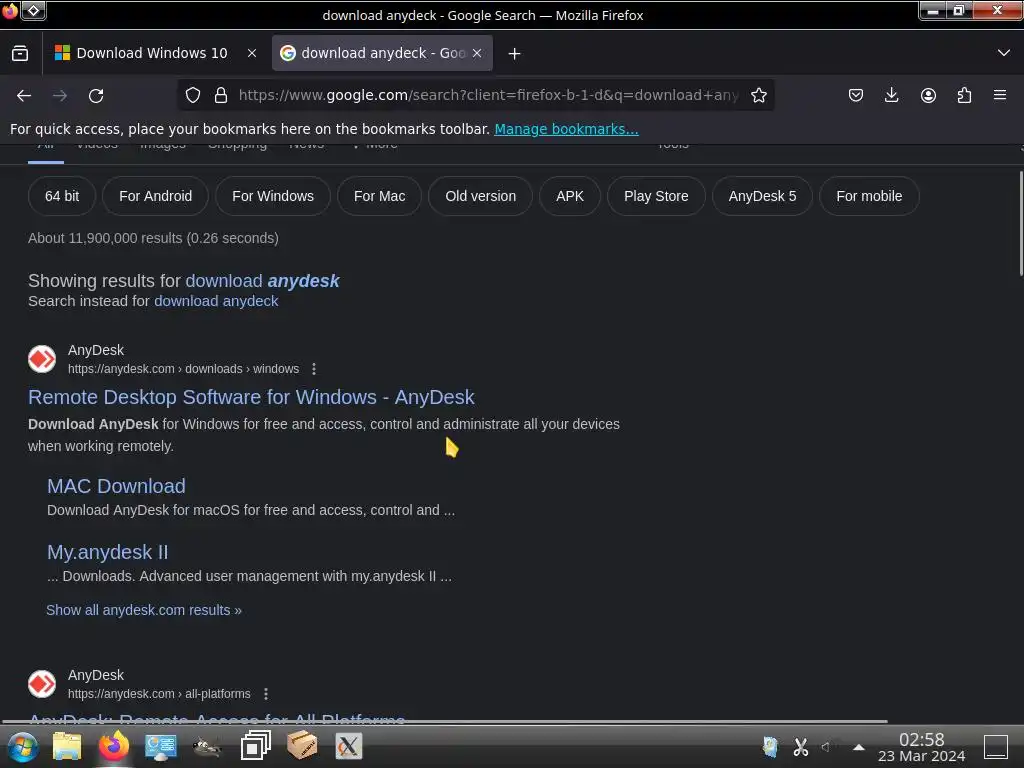
Task: Choose the AnyDesk 5 chip
Action: coord(762,196)
